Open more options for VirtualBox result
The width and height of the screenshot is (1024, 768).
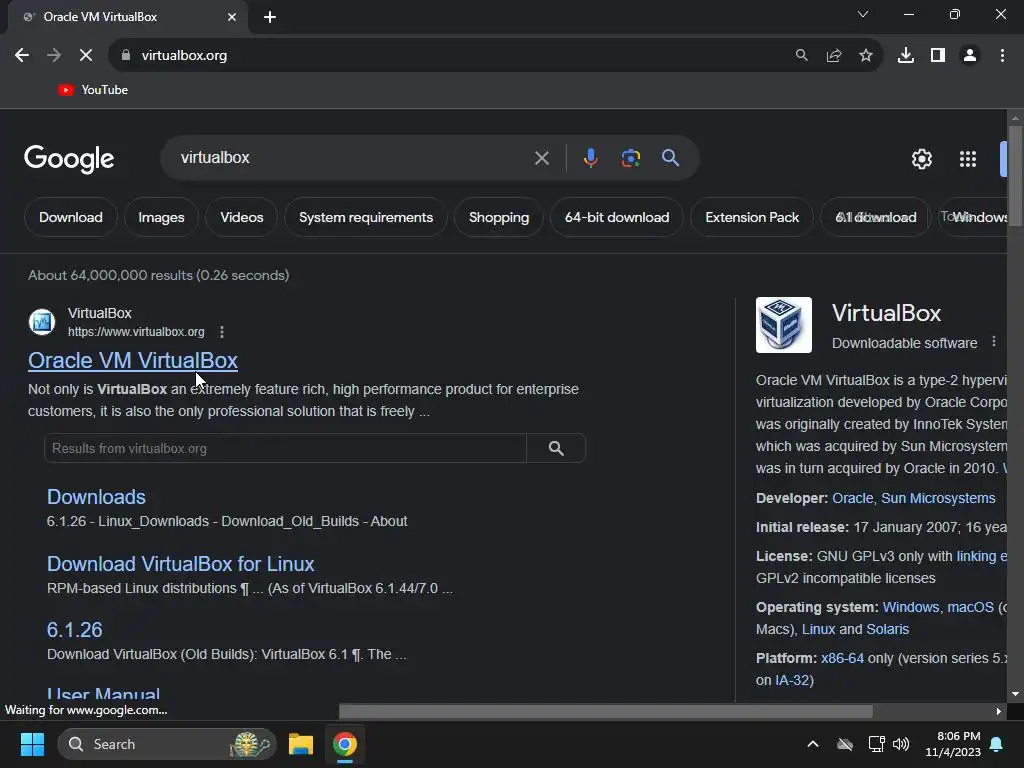click(222, 332)
